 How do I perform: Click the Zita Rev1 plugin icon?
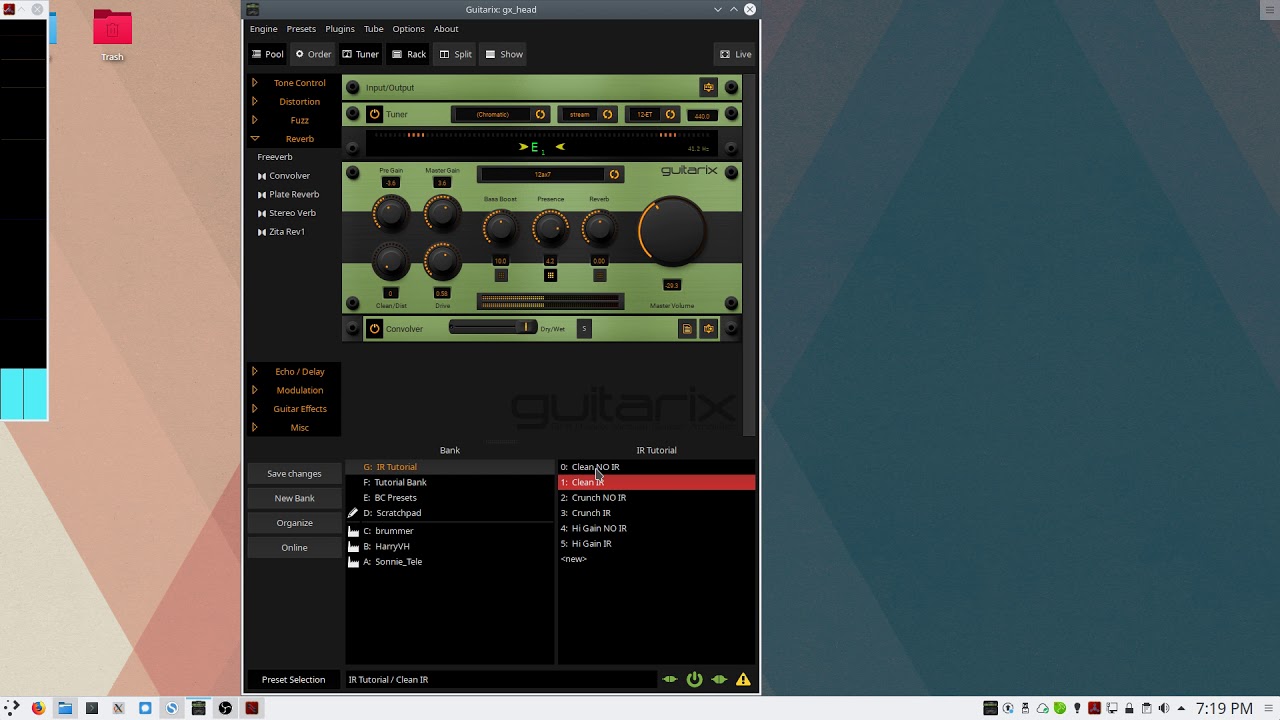tap(262, 232)
